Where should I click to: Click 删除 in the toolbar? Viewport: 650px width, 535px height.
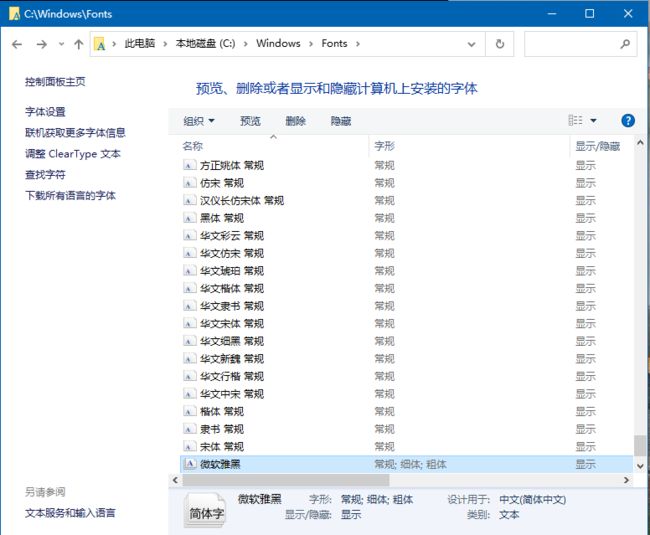point(296,121)
